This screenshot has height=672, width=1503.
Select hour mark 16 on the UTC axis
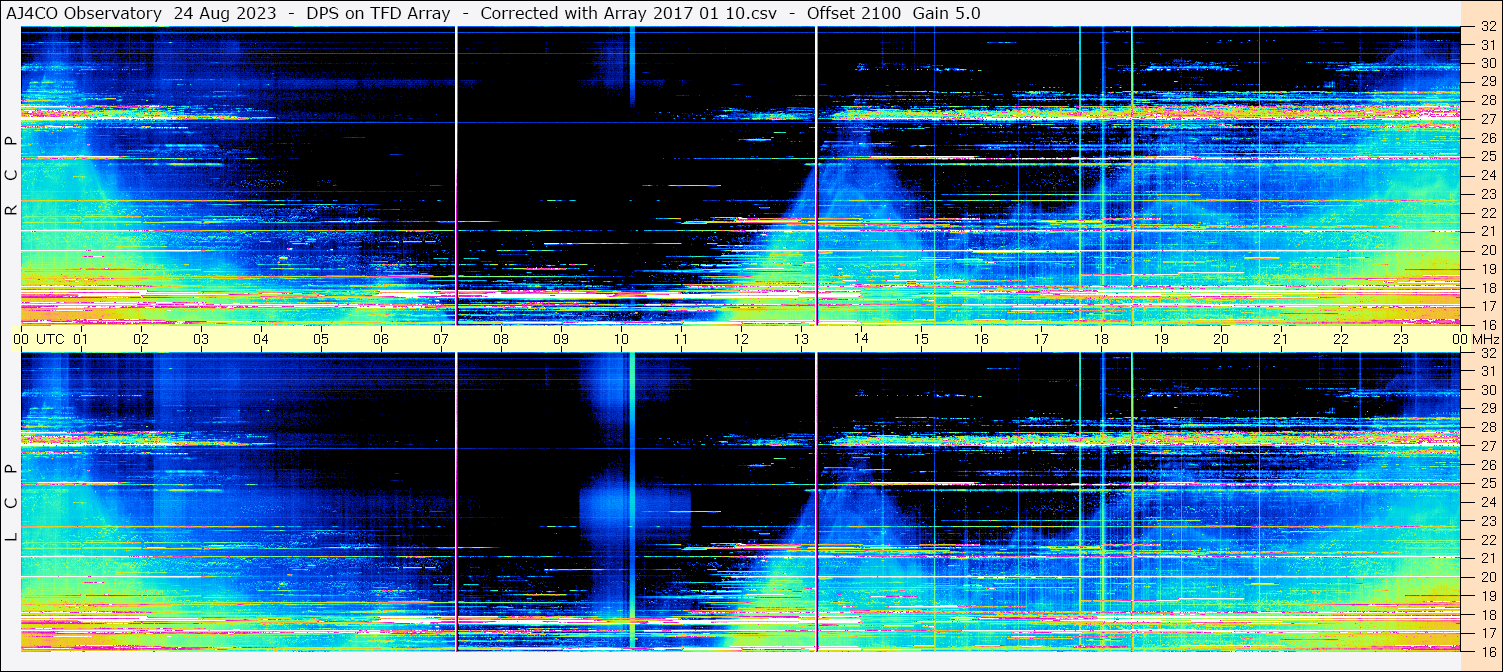981,339
